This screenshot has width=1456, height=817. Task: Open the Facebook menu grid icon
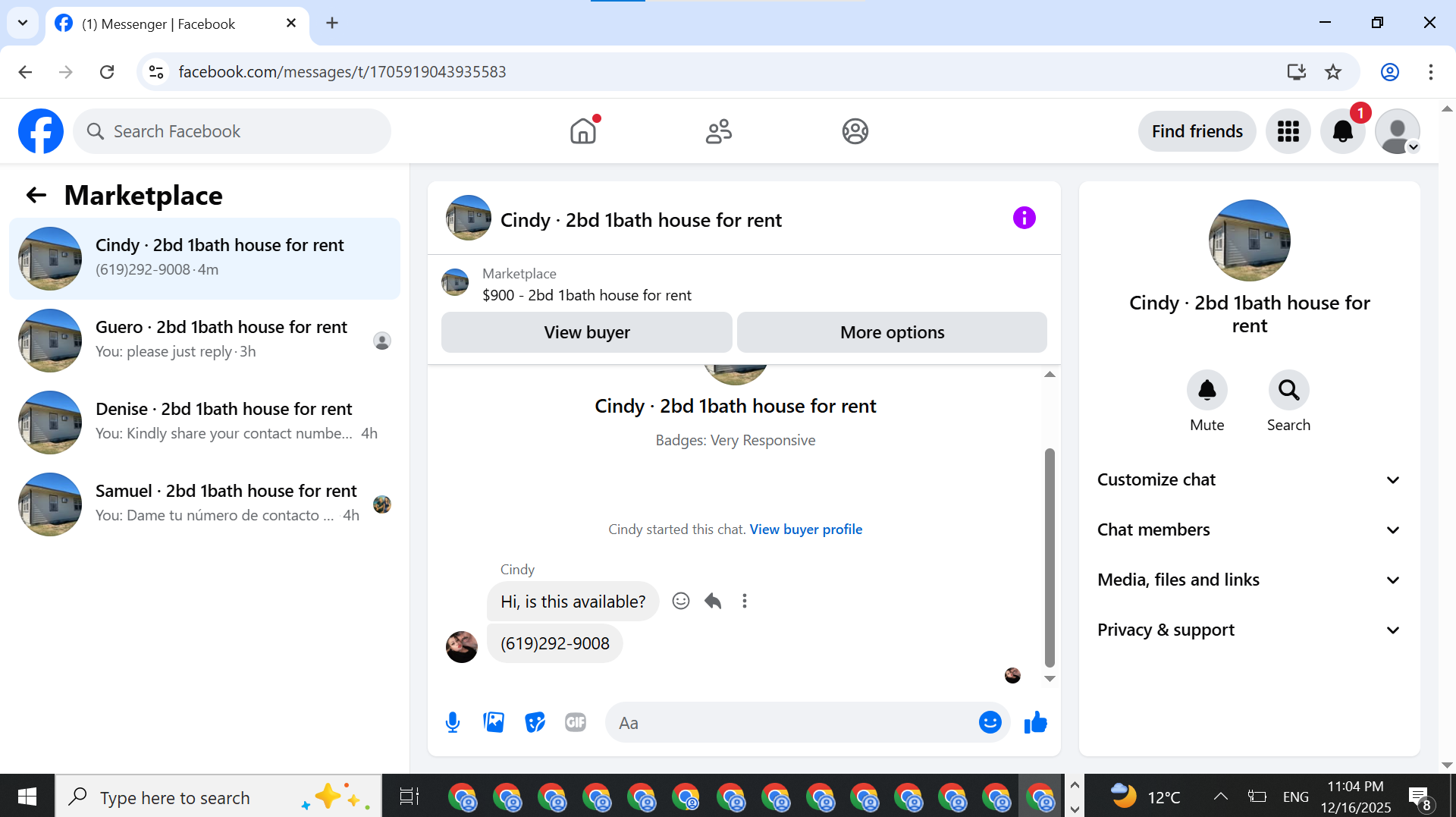[x=1288, y=131]
